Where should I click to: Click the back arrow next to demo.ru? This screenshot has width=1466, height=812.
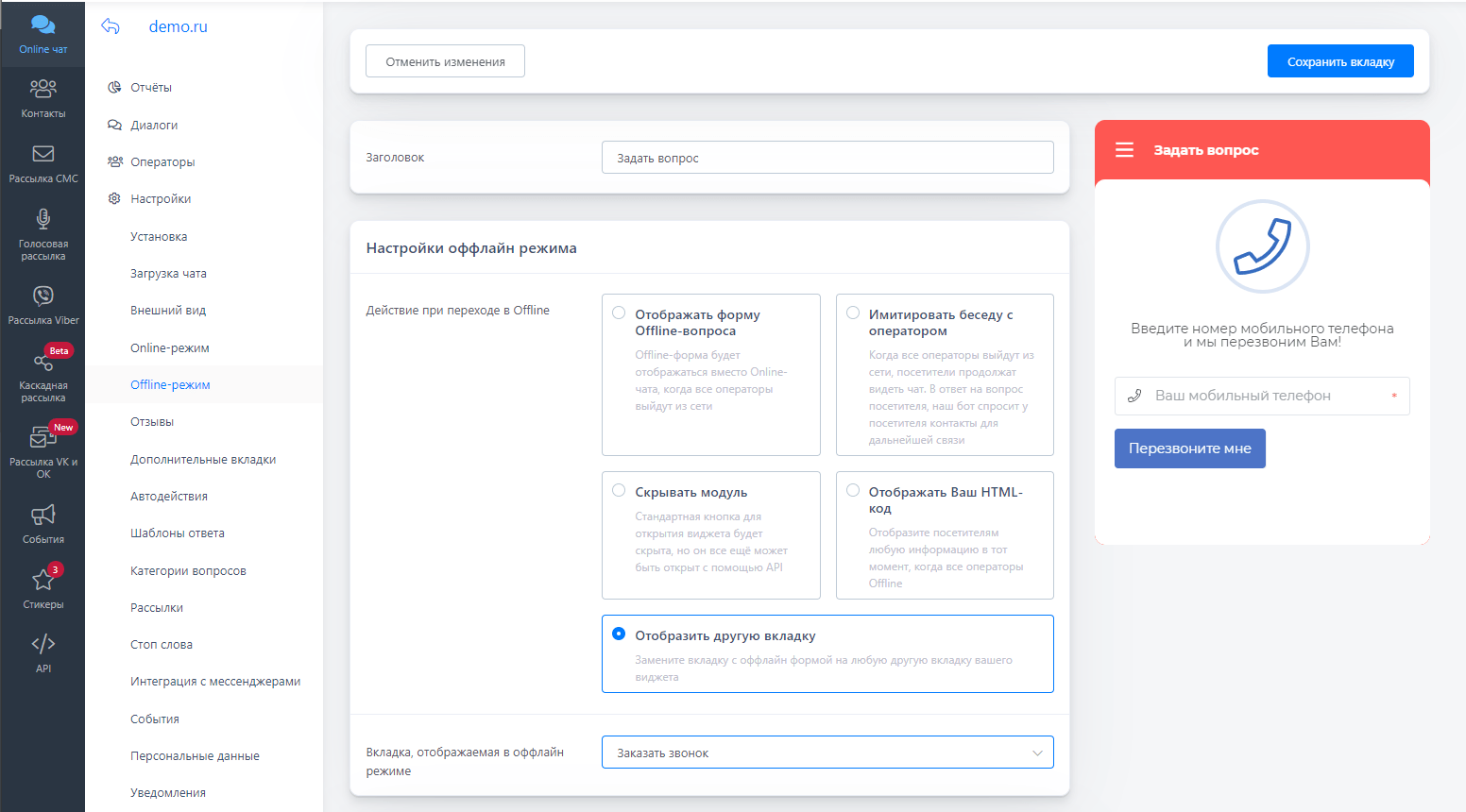111,26
